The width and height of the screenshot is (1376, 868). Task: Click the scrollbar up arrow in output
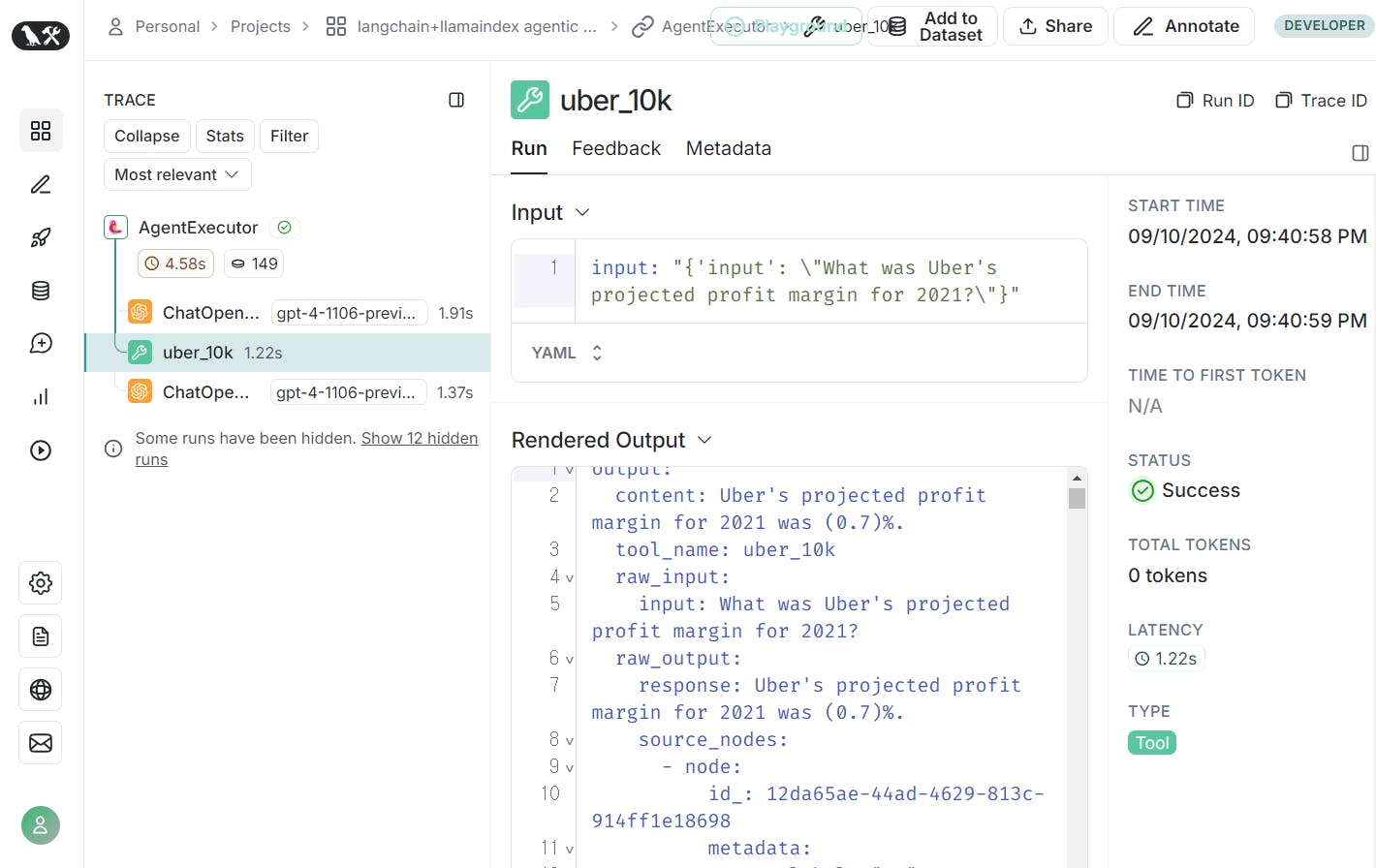point(1077,477)
